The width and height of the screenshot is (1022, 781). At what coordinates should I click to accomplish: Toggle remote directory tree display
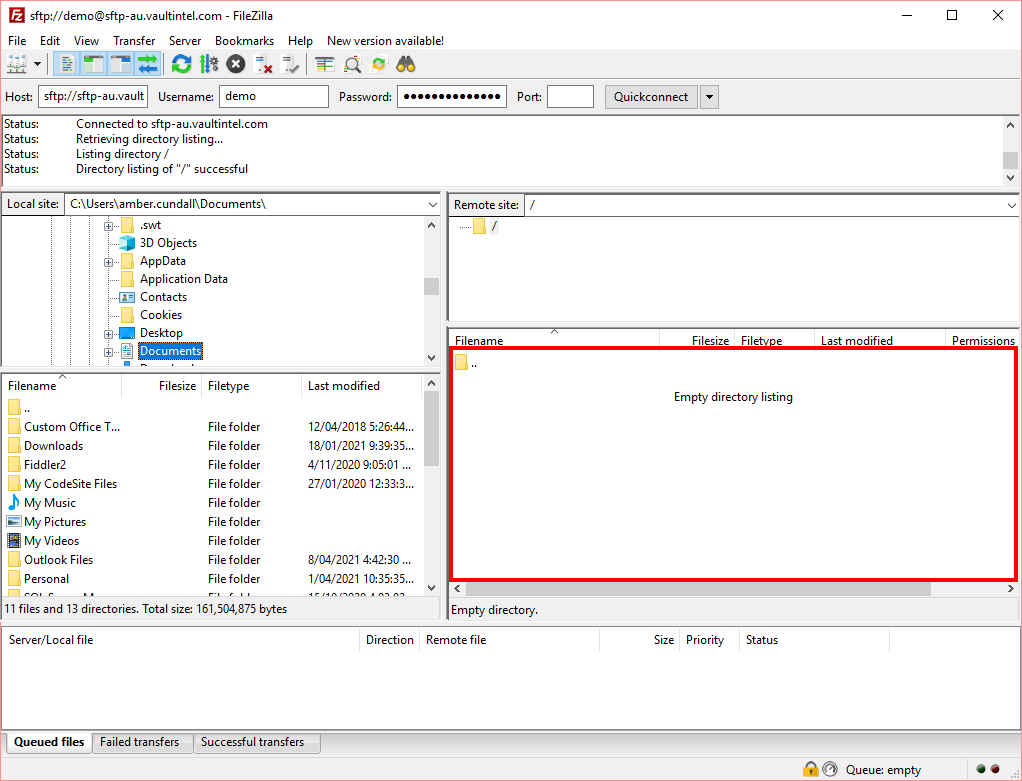121,64
